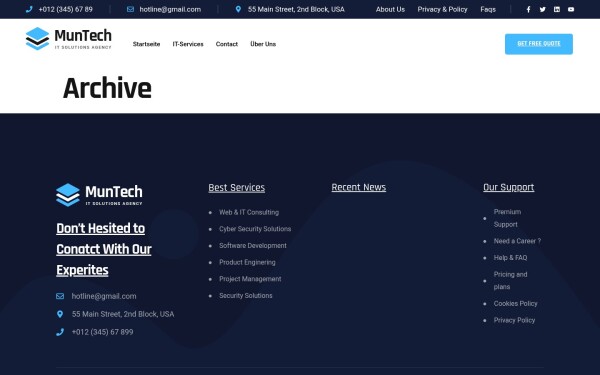Open Web & IT Consulting link
Screen dimensions: 600x375
(249, 212)
